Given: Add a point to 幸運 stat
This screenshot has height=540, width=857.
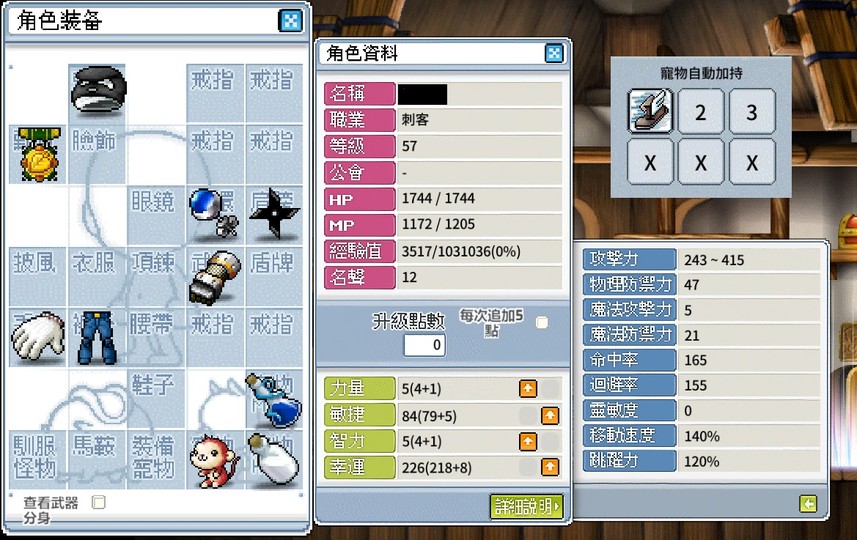Looking at the screenshot, I should 550,467.
